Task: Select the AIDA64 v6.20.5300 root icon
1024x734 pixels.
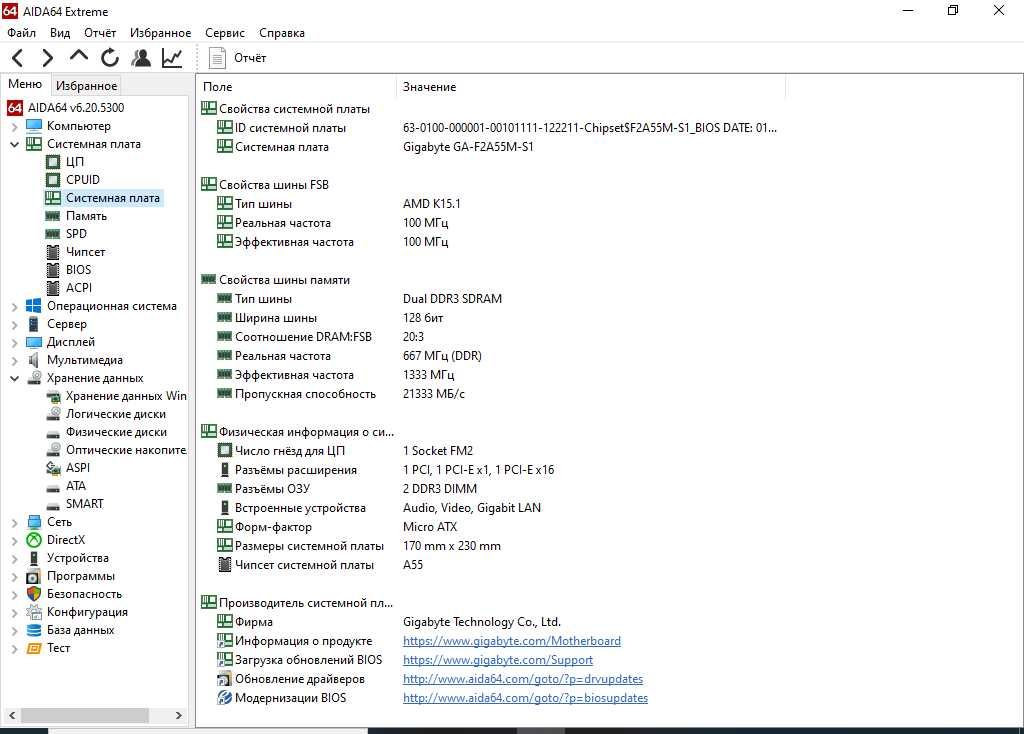Action: pos(14,108)
